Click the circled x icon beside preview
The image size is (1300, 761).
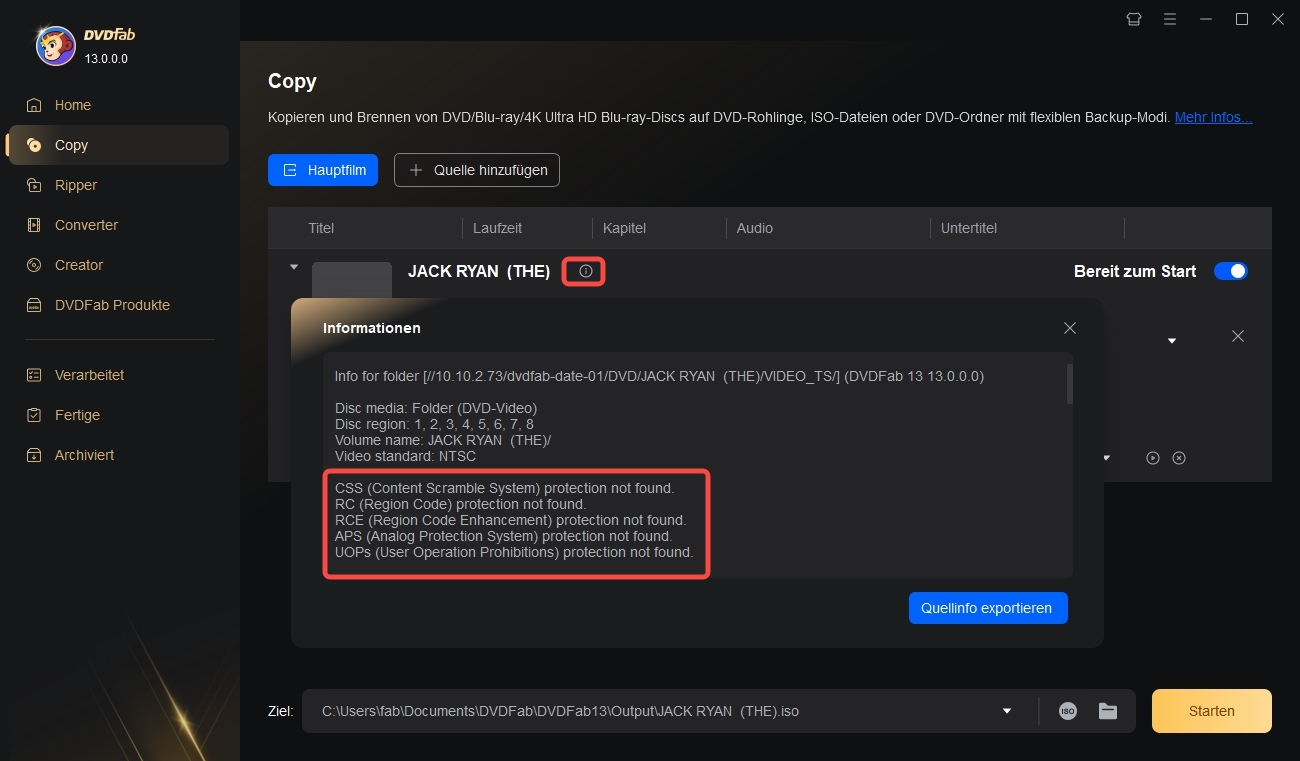tap(1179, 458)
